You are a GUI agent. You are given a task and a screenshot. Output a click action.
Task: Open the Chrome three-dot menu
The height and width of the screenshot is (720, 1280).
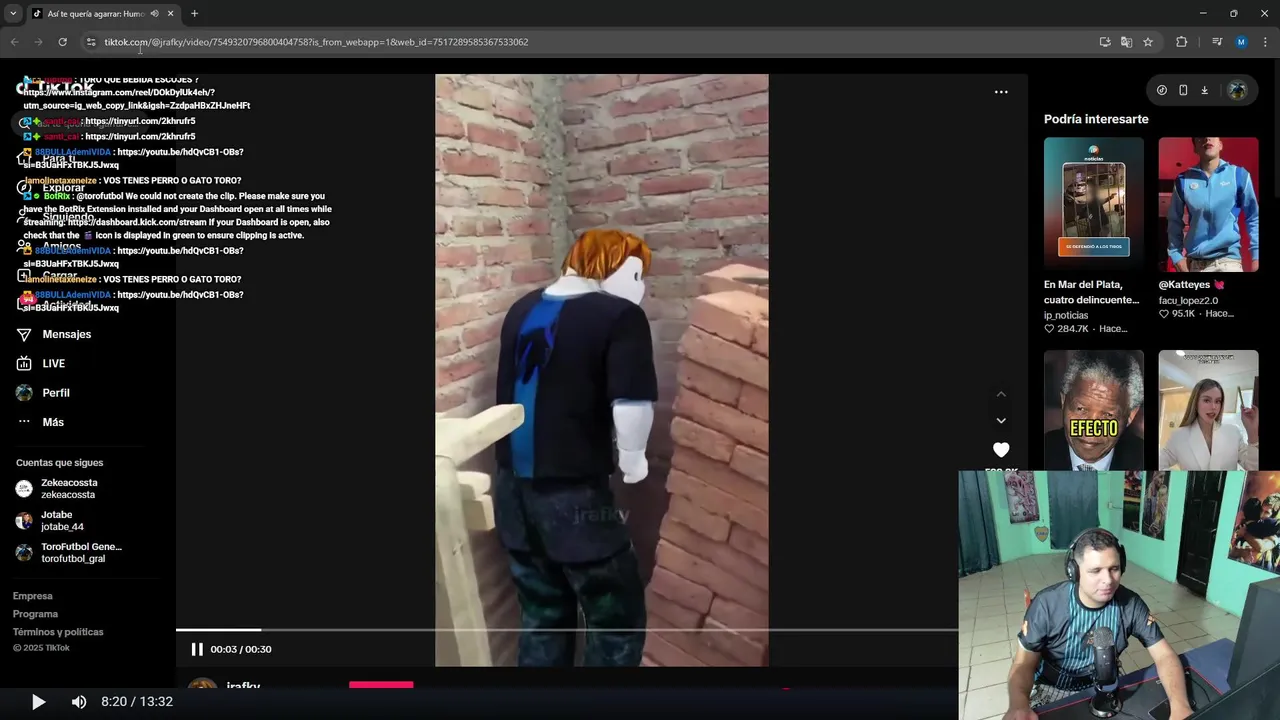(1265, 42)
